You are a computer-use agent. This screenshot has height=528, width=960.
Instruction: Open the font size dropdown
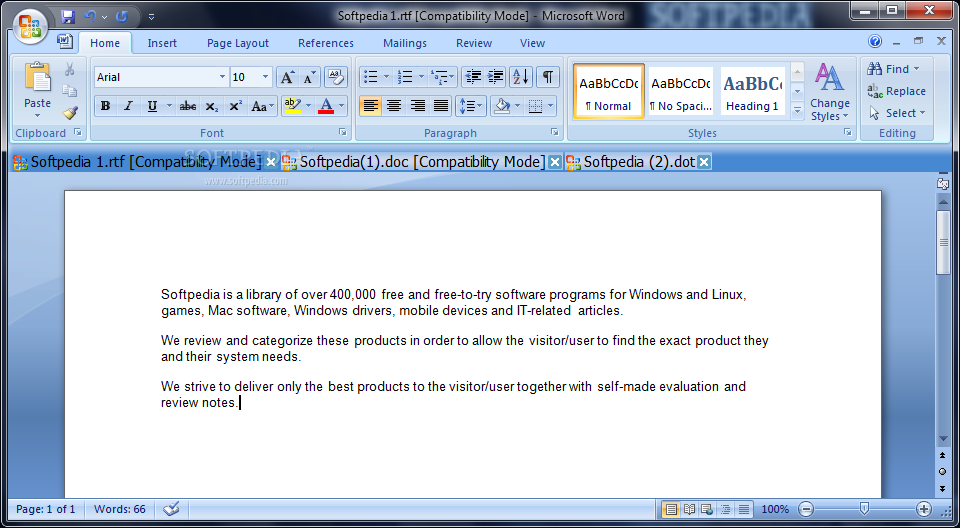click(x=266, y=77)
